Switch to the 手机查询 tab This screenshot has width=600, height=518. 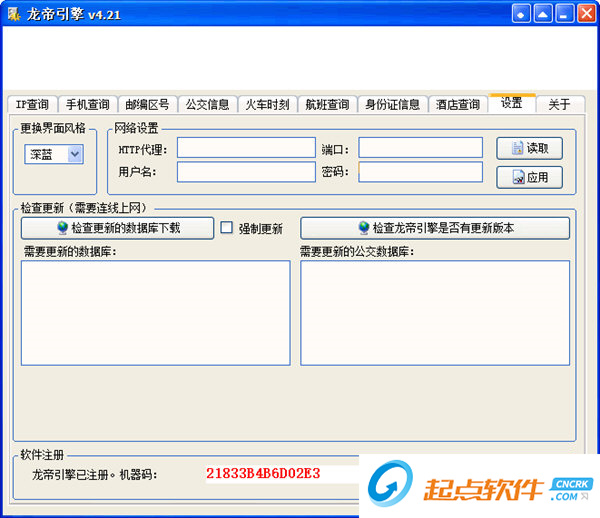[x=88, y=104]
